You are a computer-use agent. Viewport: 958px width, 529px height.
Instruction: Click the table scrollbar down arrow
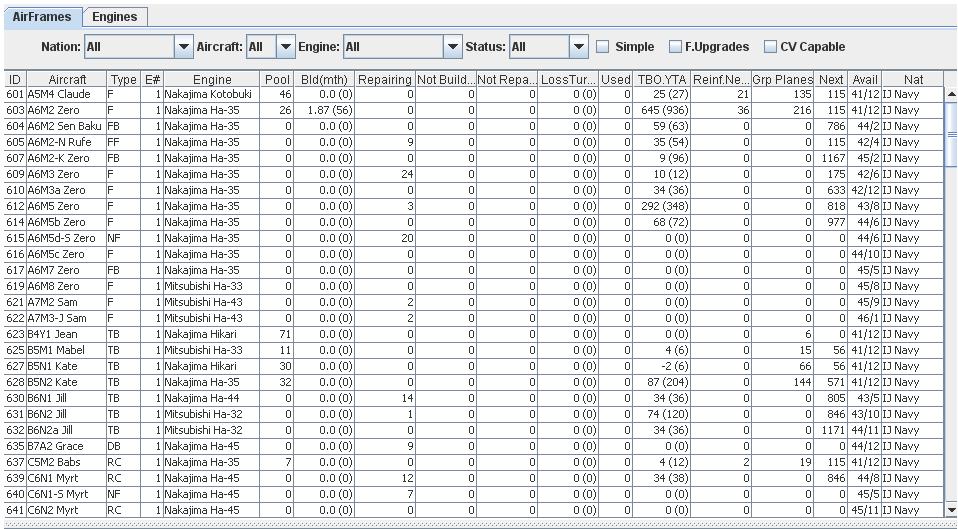click(x=951, y=510)
